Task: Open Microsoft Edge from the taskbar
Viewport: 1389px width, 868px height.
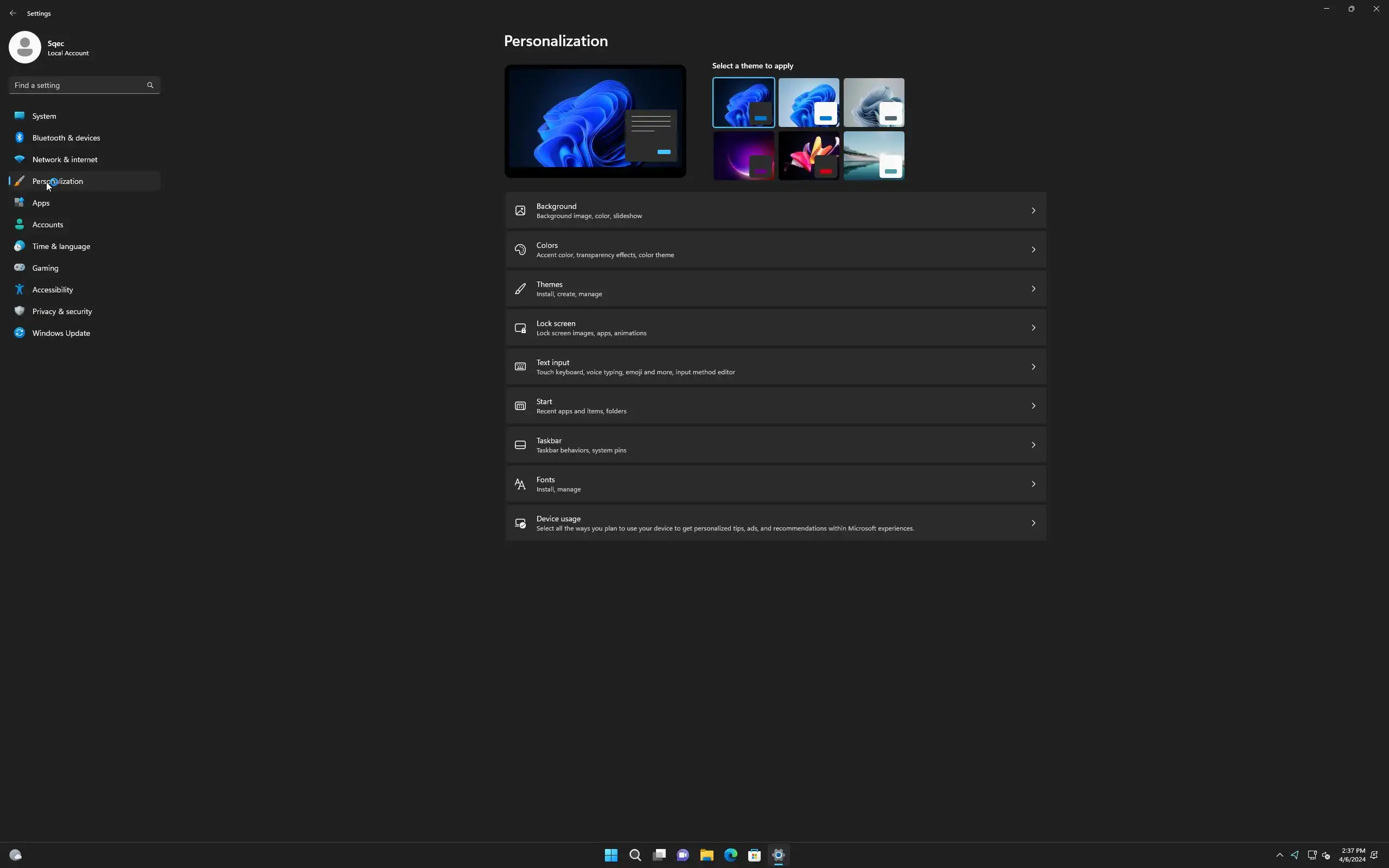Action: pos(730,855)
